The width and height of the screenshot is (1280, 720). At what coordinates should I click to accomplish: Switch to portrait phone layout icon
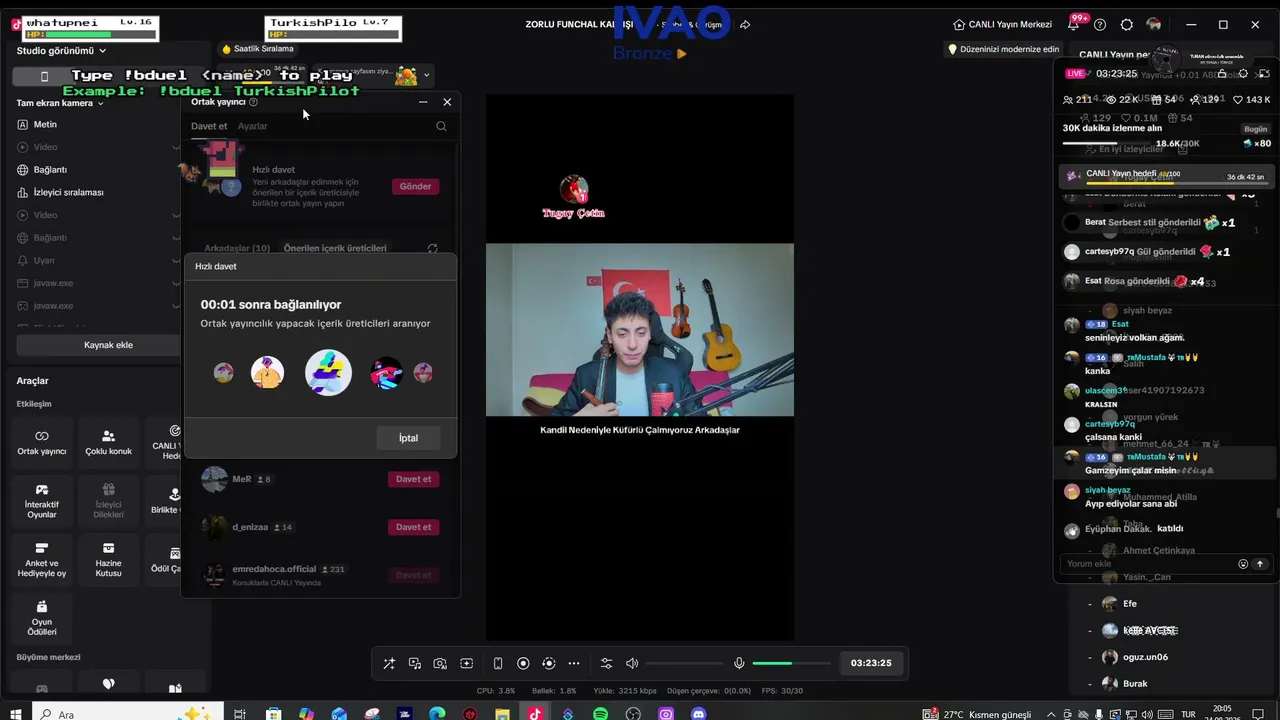[498, 663]
